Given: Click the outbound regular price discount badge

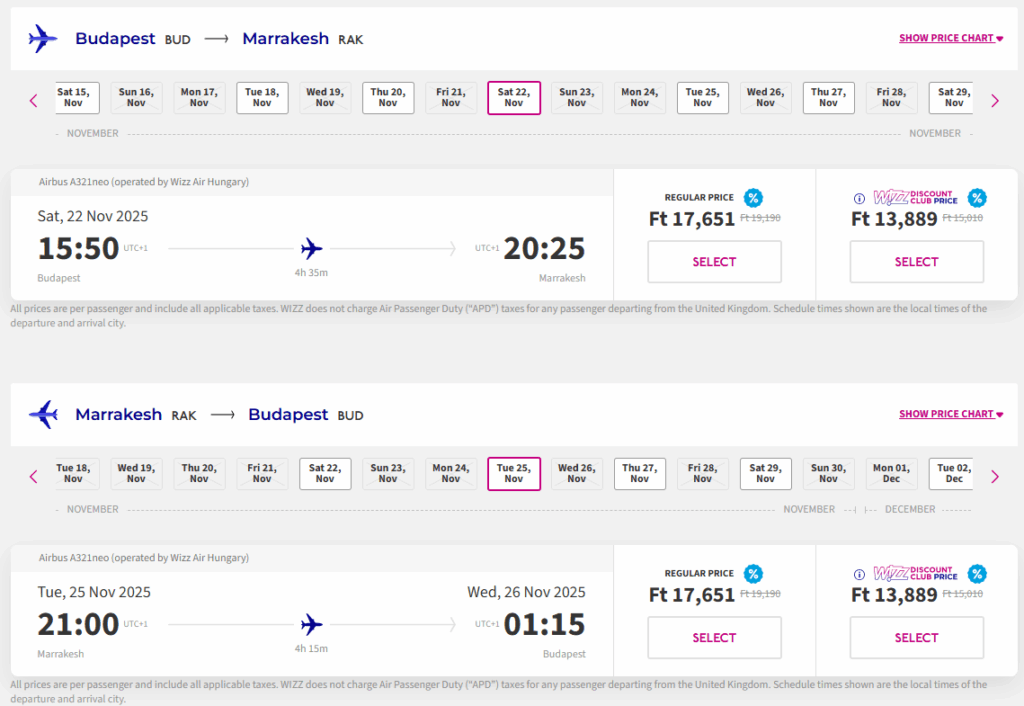Looking at the screenshot, I should click(x=753, y=198).
